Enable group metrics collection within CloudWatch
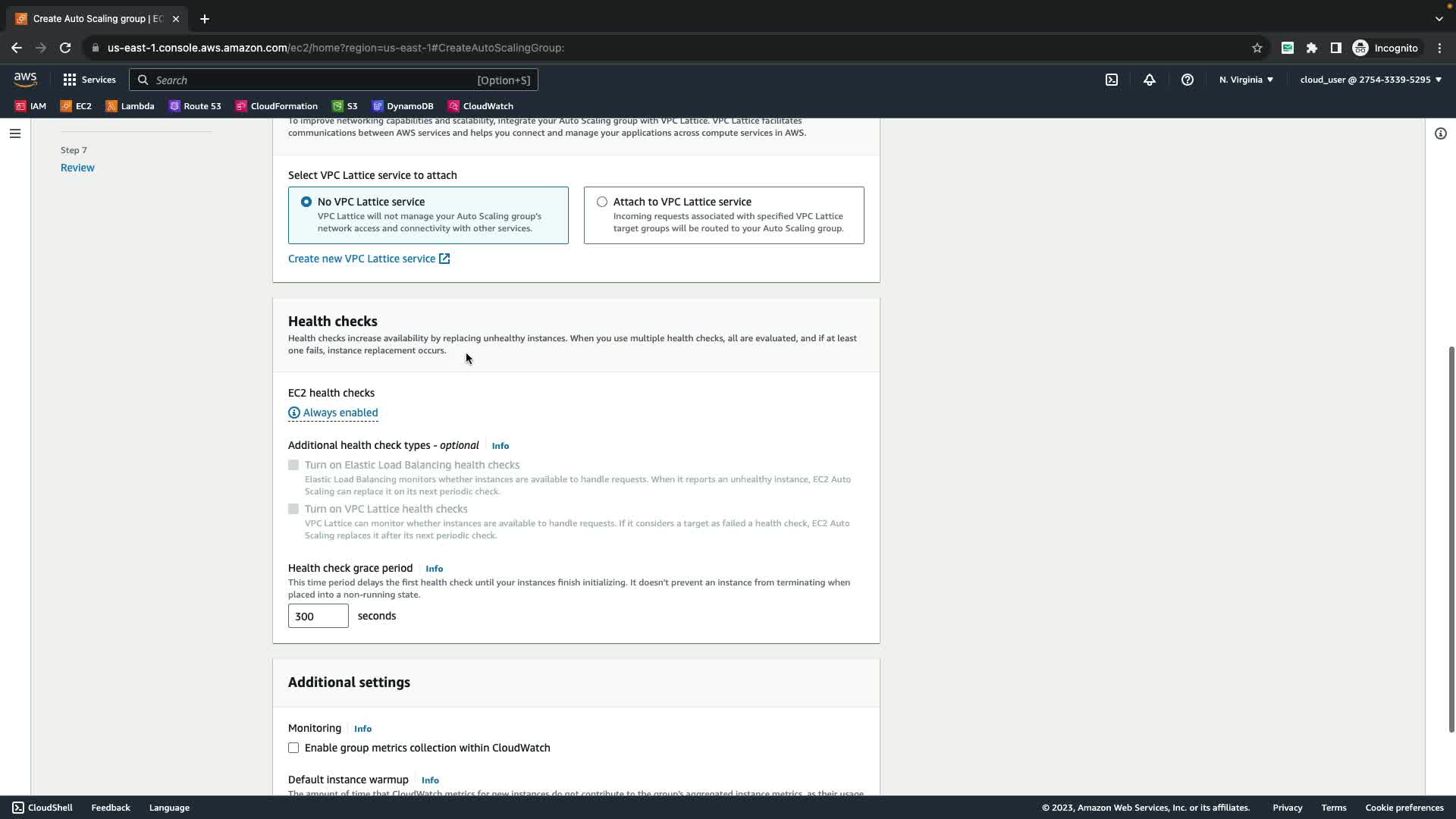 coord(293,748)
